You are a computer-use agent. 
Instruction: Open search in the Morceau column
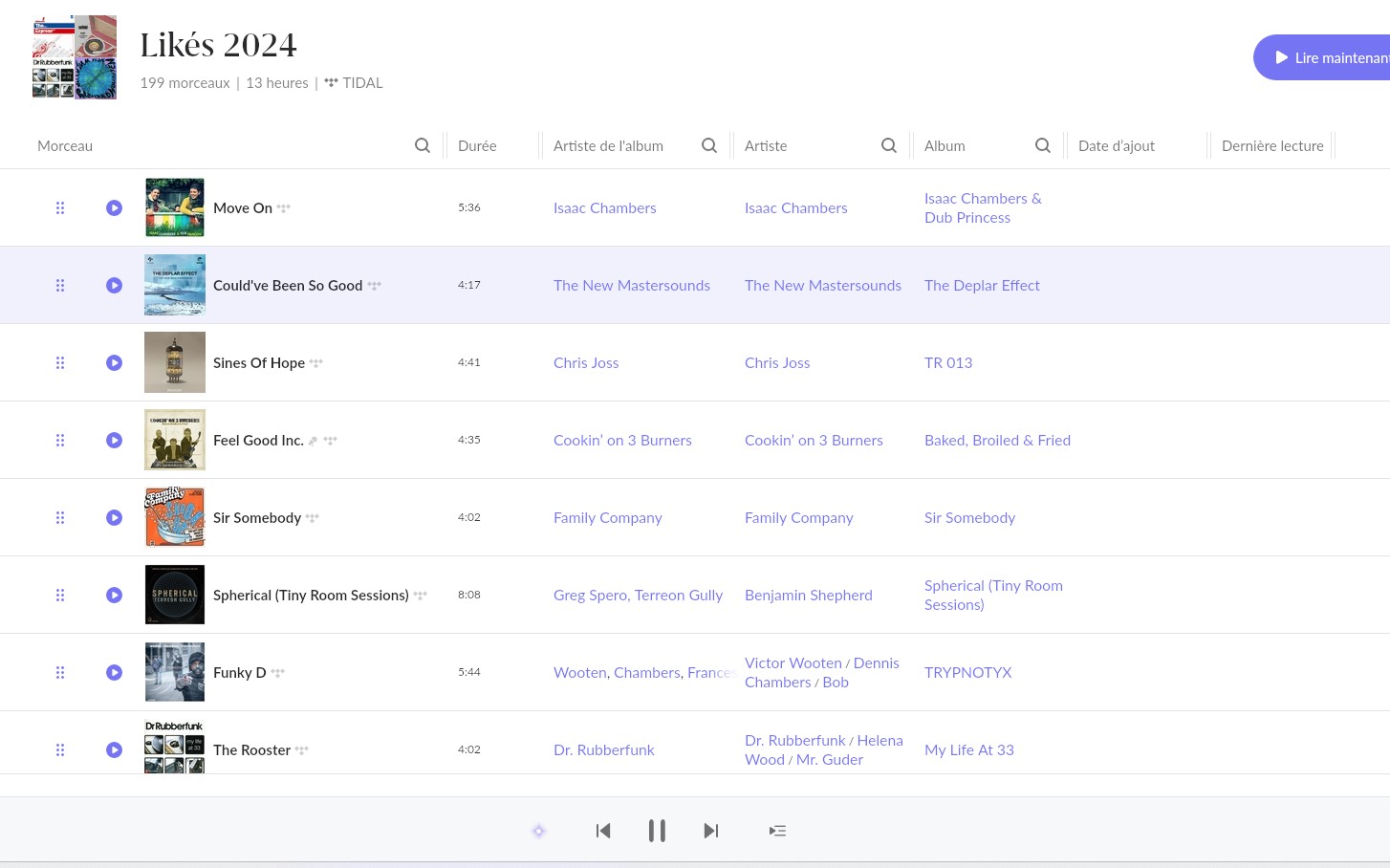tap(423, 145)
